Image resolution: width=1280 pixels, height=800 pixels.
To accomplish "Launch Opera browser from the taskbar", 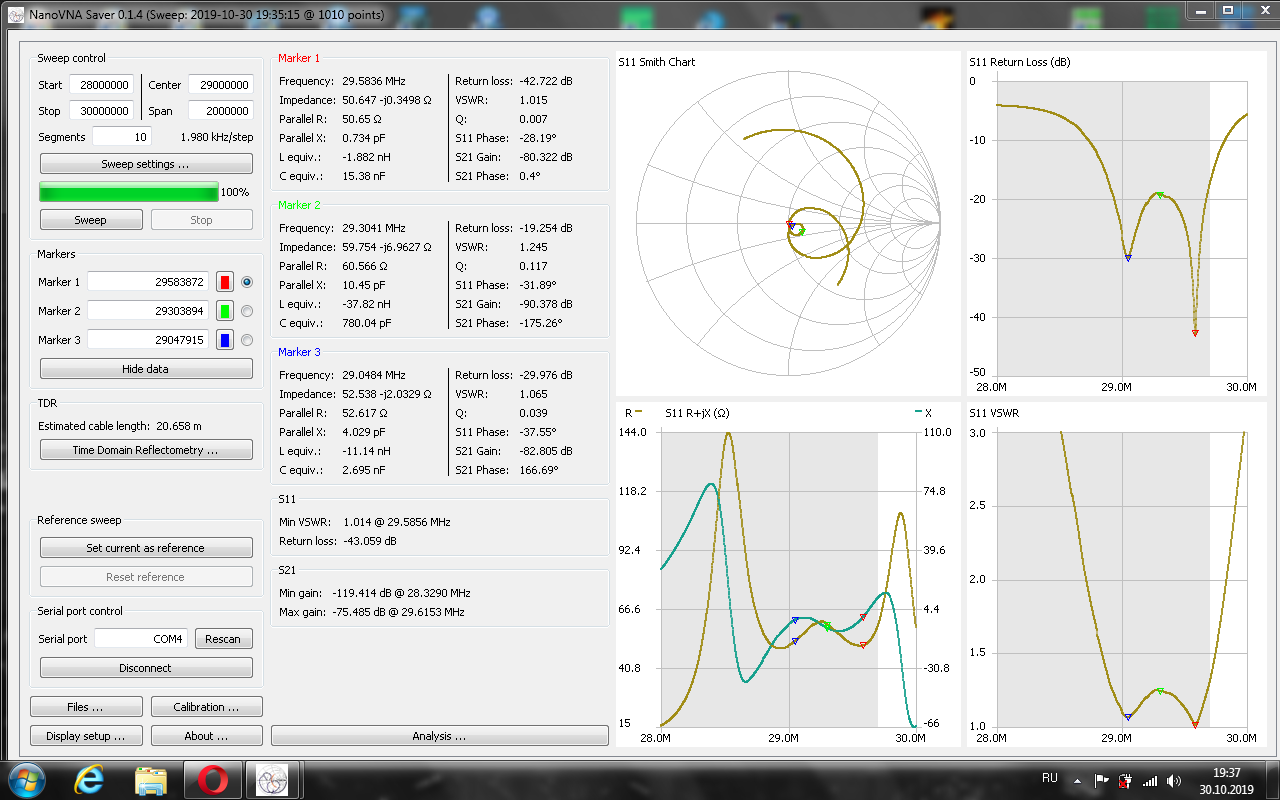I will pyautogui.click(x=212, y=780).
